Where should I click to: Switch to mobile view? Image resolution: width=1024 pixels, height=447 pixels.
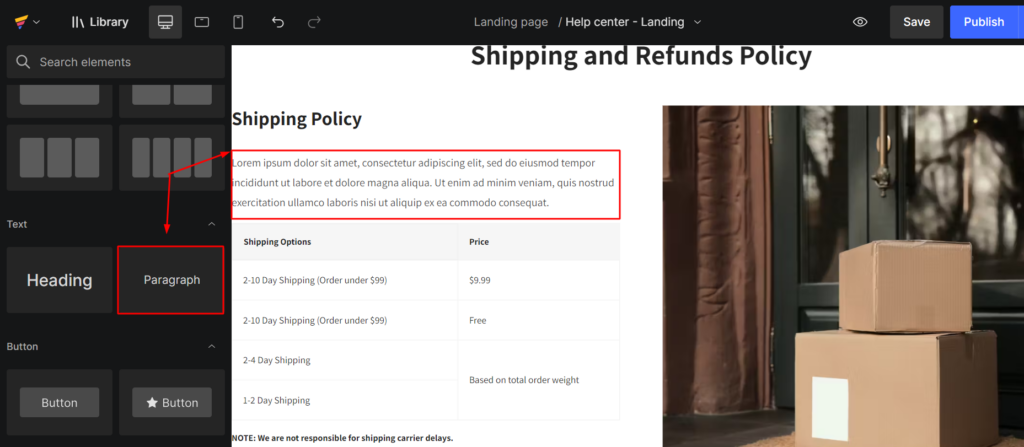[238, 22]
